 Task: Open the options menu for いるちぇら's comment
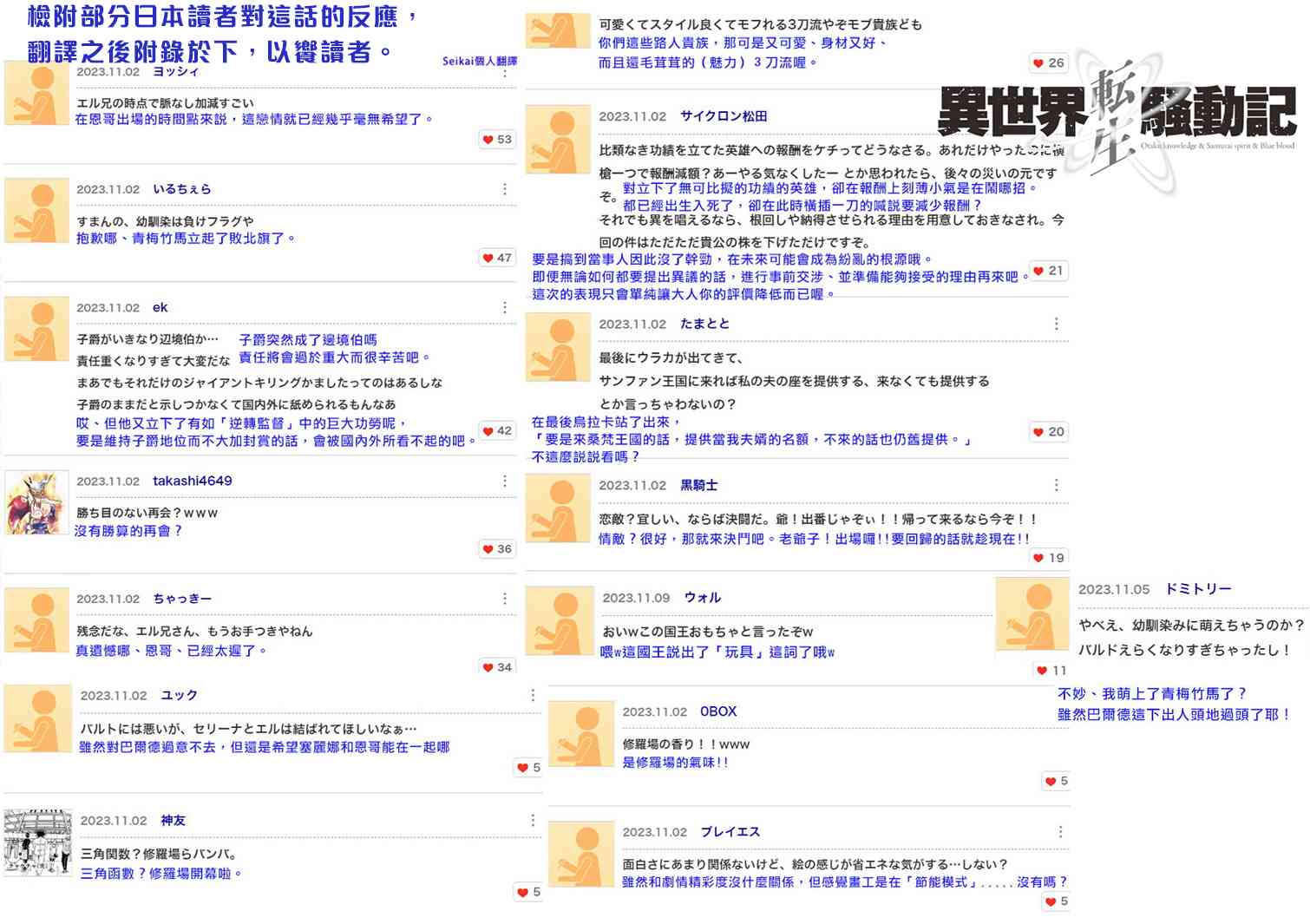(505, 189)
